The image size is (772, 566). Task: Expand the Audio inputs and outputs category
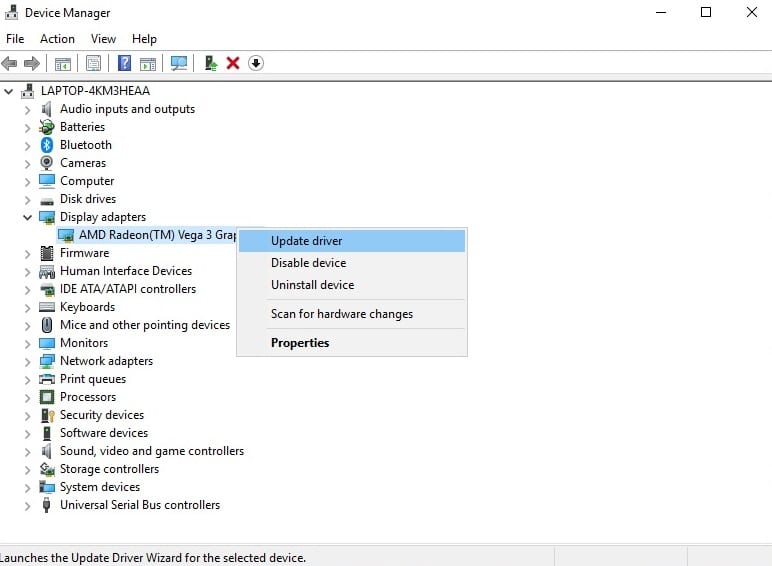(27, 109)
